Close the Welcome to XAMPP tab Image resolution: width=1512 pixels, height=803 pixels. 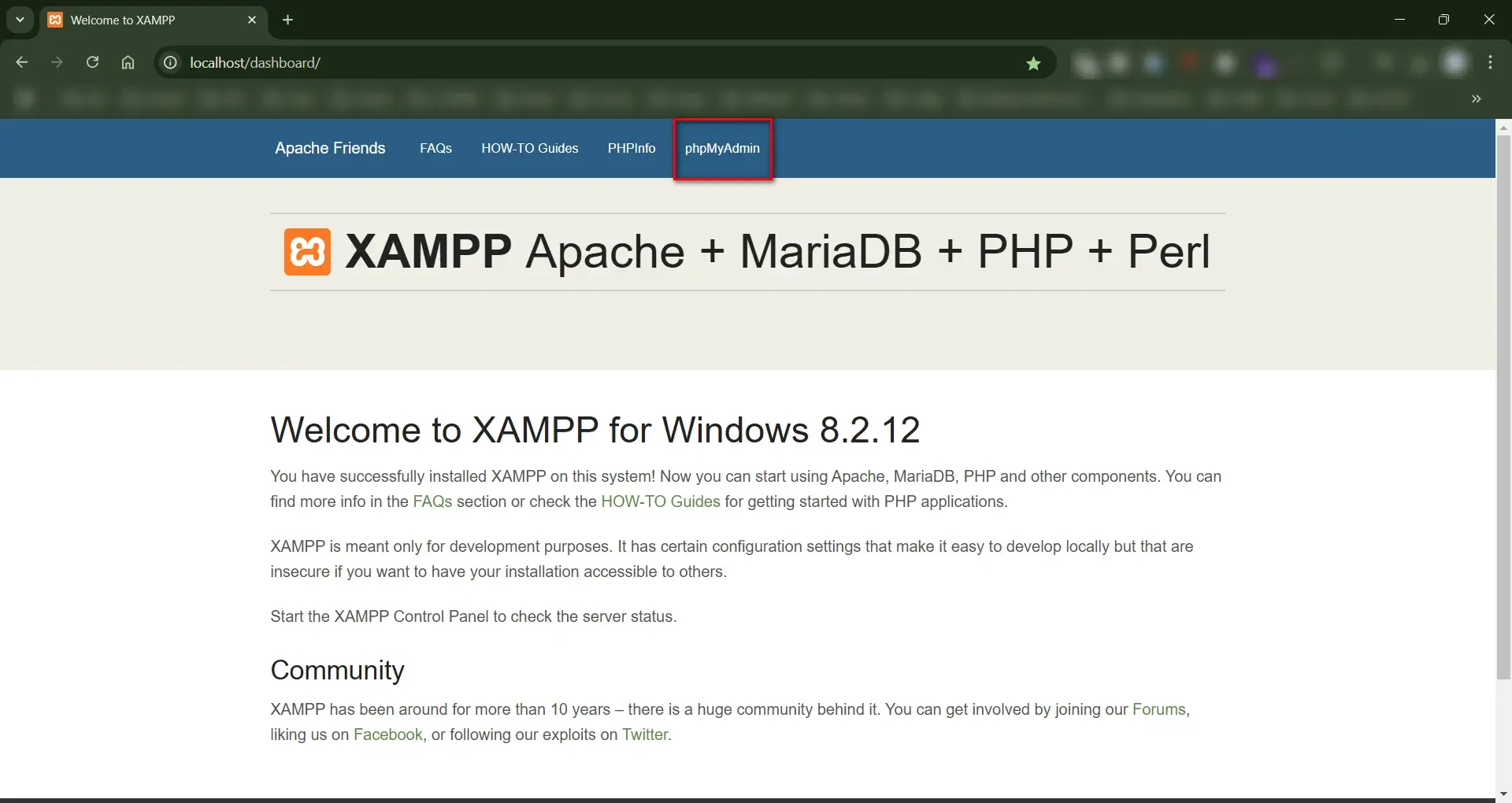point(252,20)
